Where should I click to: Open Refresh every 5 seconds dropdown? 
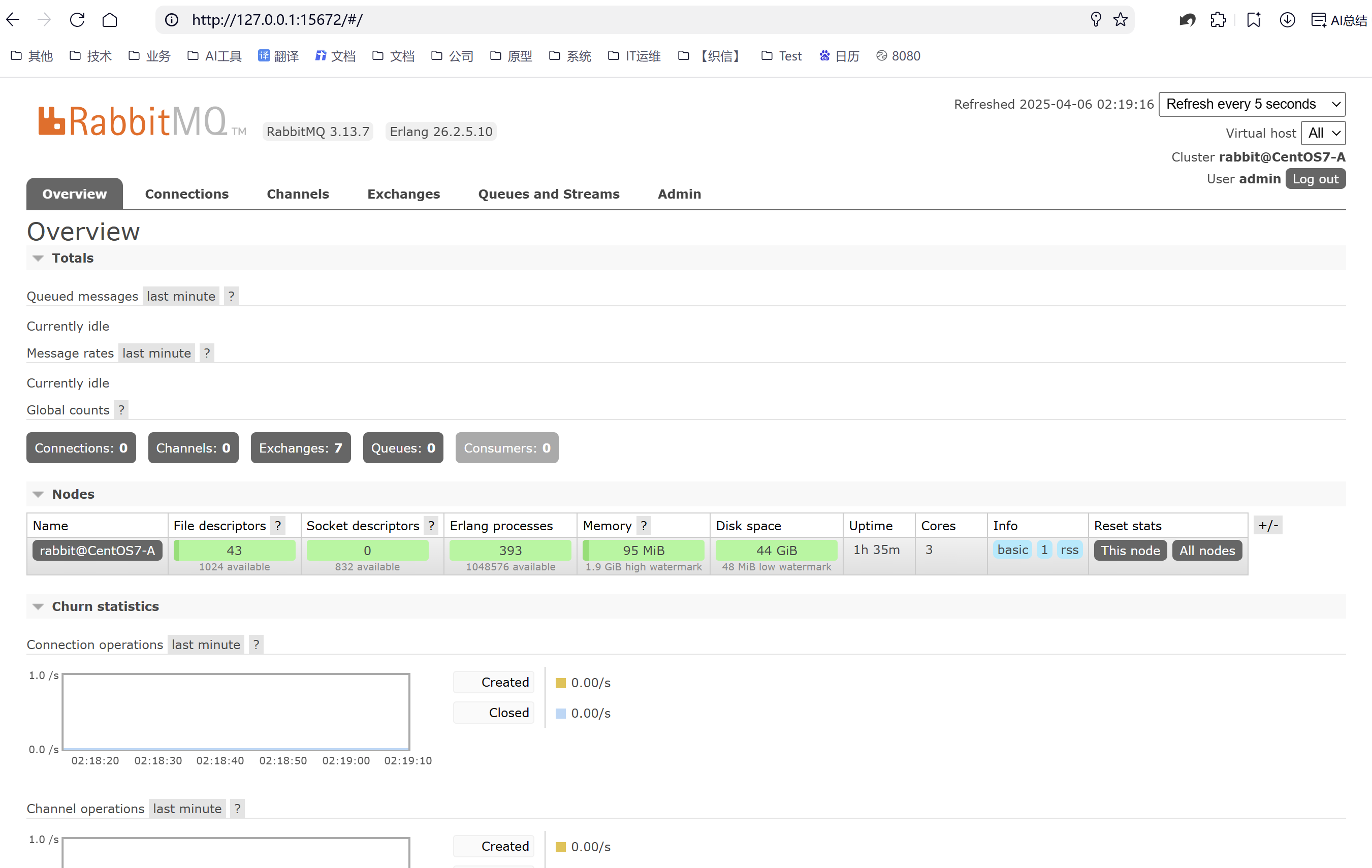pyautogui.click(x=1252, y=104)
